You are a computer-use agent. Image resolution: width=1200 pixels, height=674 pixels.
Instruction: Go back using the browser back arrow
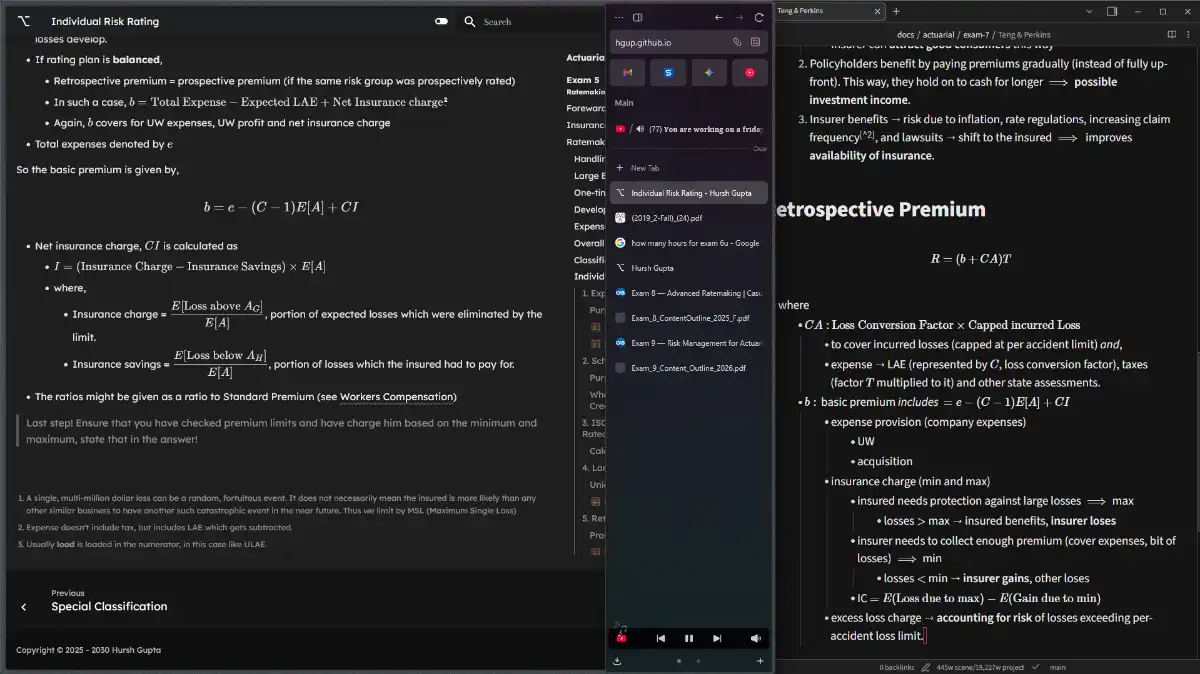(x=718, y=17)
